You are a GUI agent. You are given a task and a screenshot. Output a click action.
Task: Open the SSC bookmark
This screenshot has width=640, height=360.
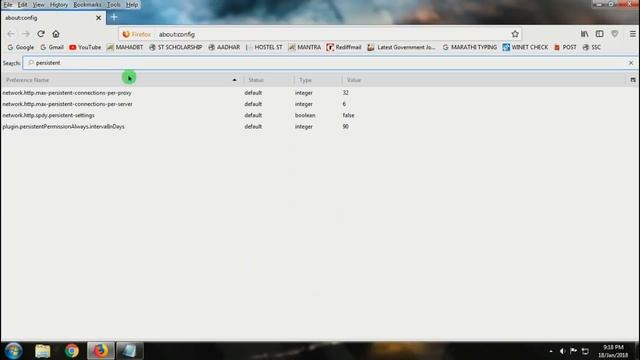click(x=591, y=47)
